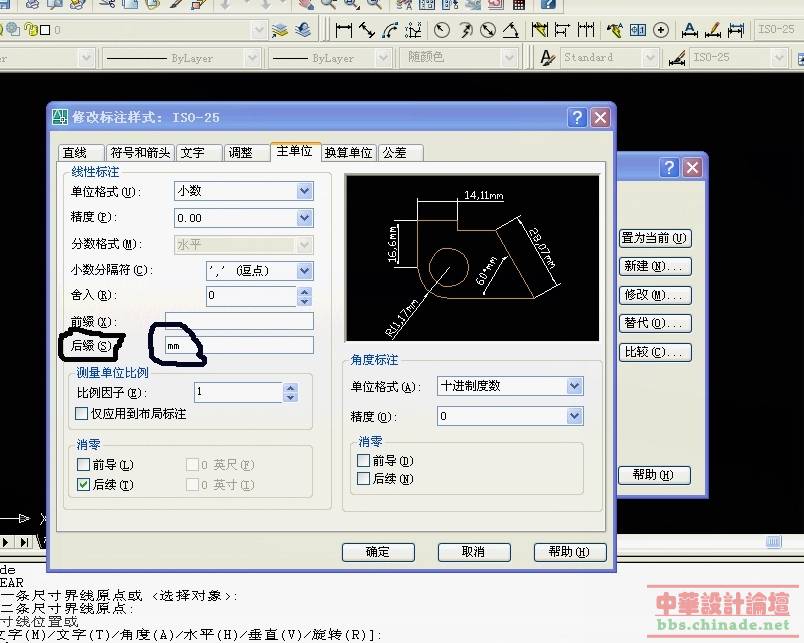The width and height of the screenshot is (804, 643).
Task: Click 新建(N)... in the background dialog
Action: pyautogui.click(x=655, y=266)
